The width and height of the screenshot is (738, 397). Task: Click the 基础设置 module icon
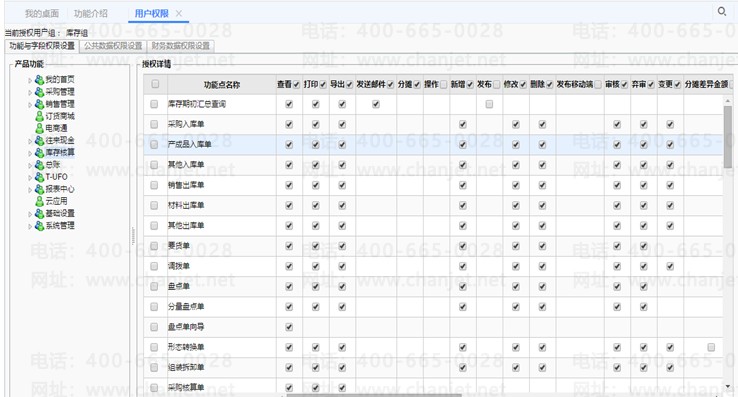pyautogui.click(x=40, y=214)
